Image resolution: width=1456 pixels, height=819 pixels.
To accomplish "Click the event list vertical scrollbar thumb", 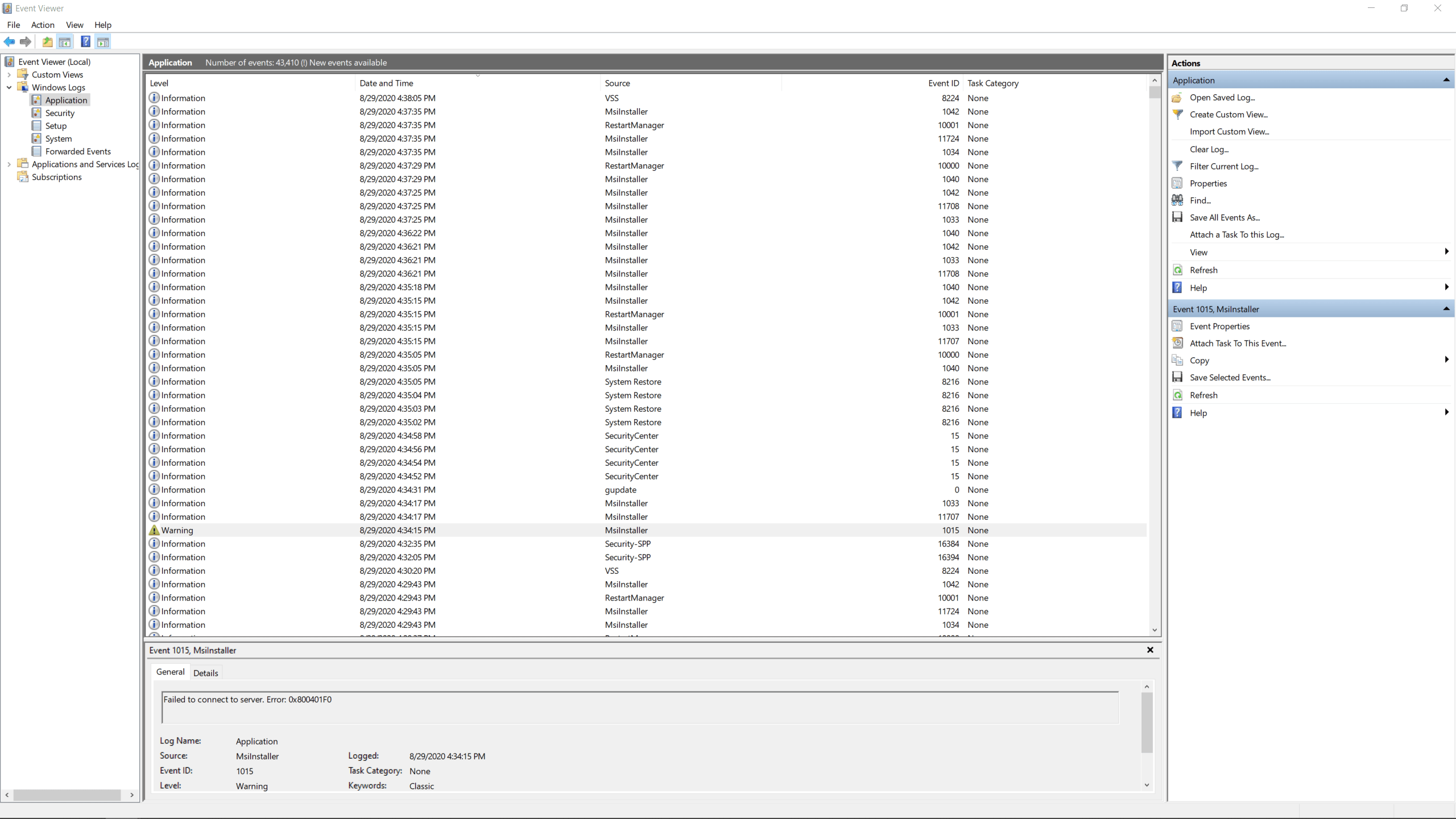I will 1154,92.
